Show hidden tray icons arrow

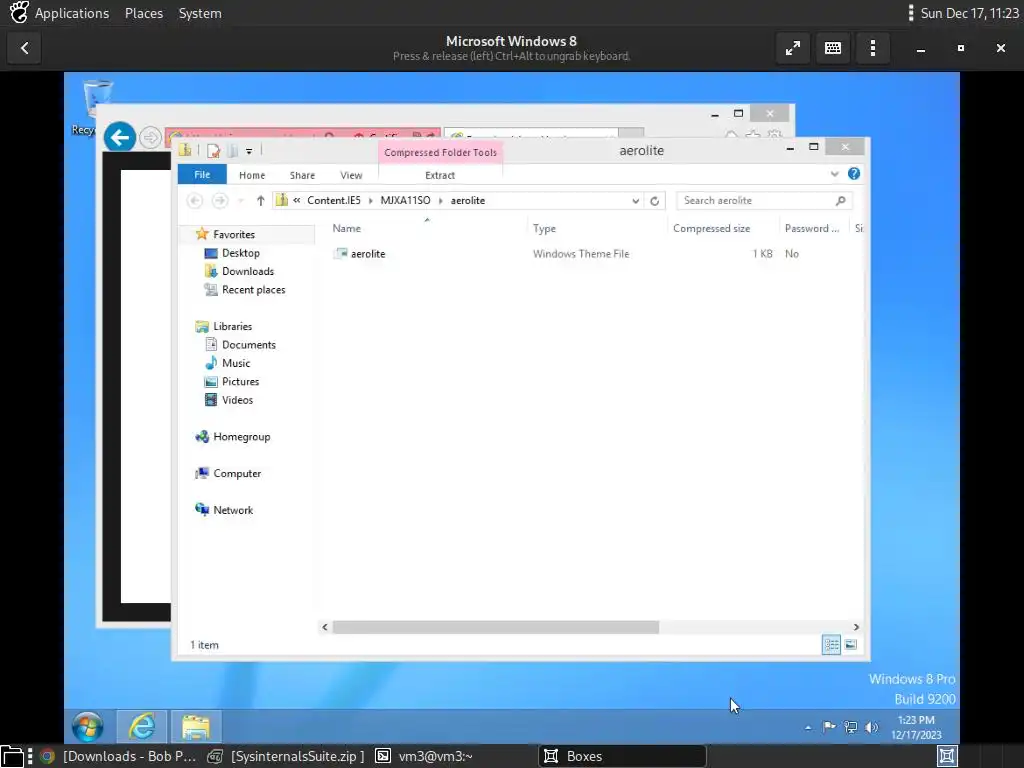pos(808,727)
